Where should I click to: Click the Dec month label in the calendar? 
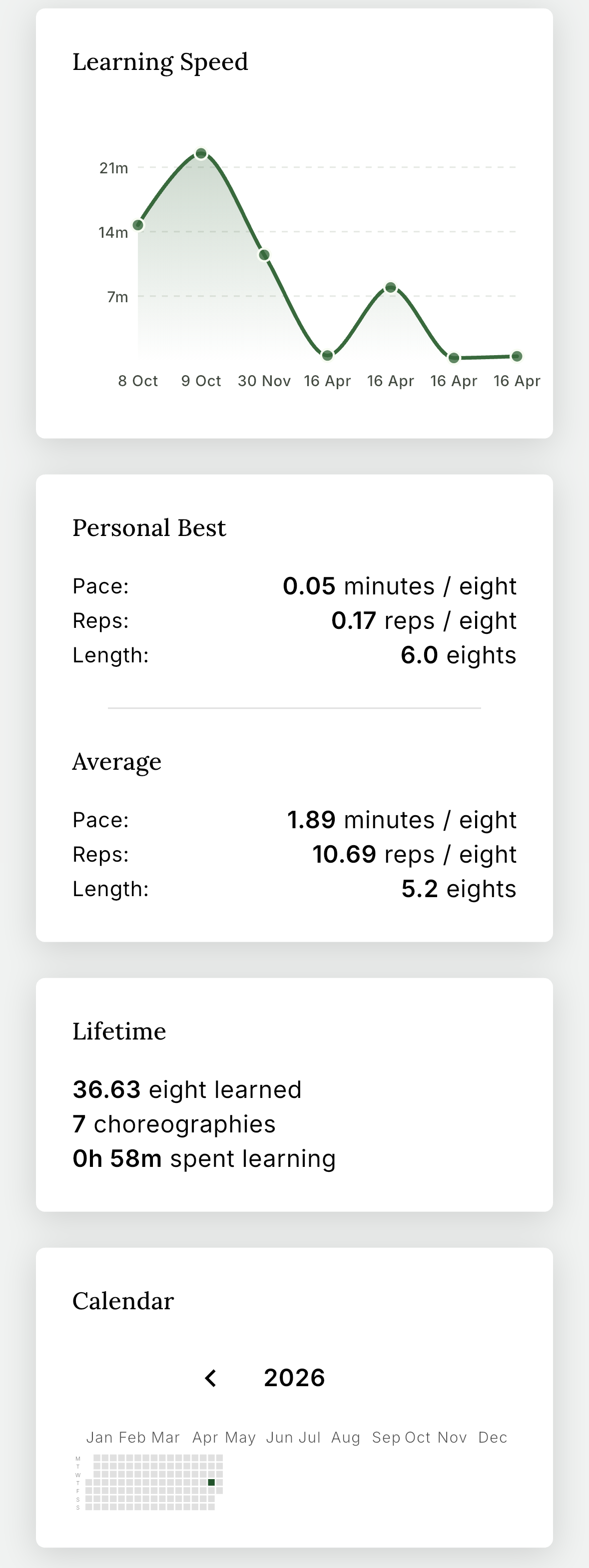[494, 1438]
